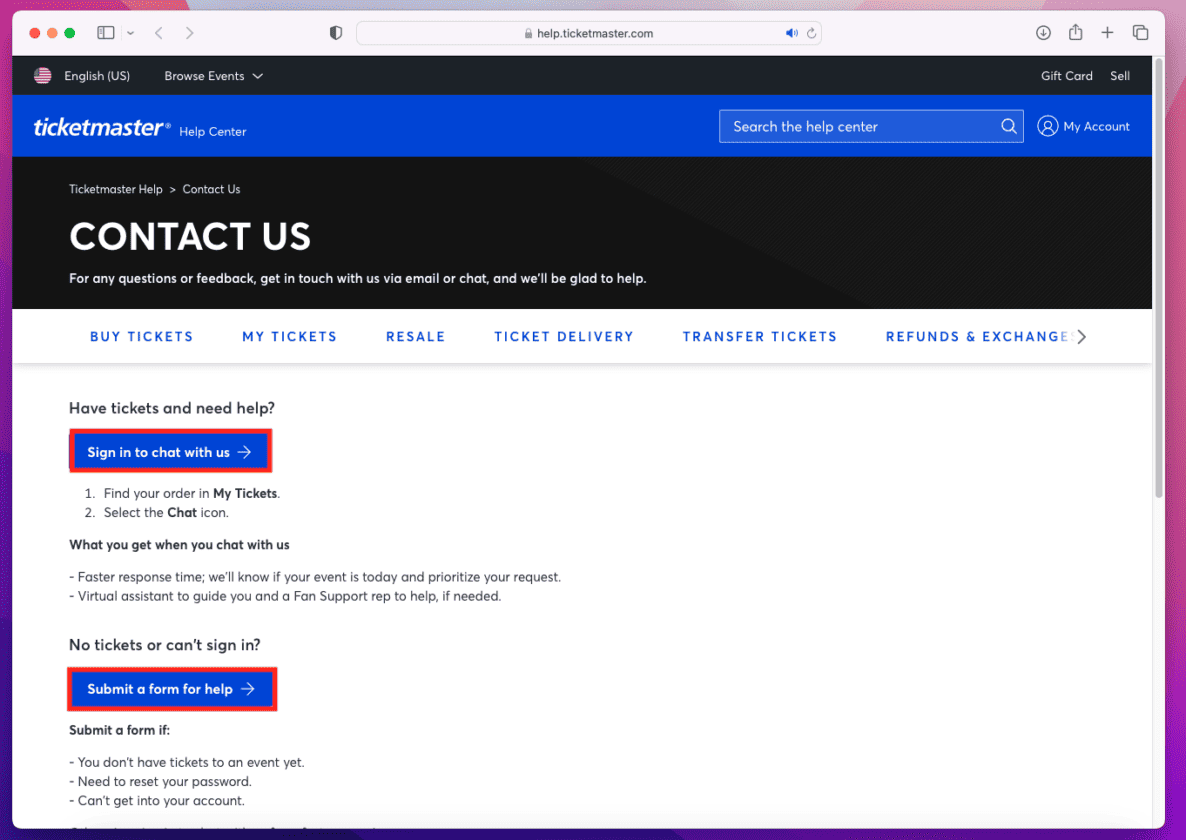Image resolution: width=1186 pixels, height=840 pixels.
Task: Open a new tab with the plus button
Action: [x=1107, y=32]
